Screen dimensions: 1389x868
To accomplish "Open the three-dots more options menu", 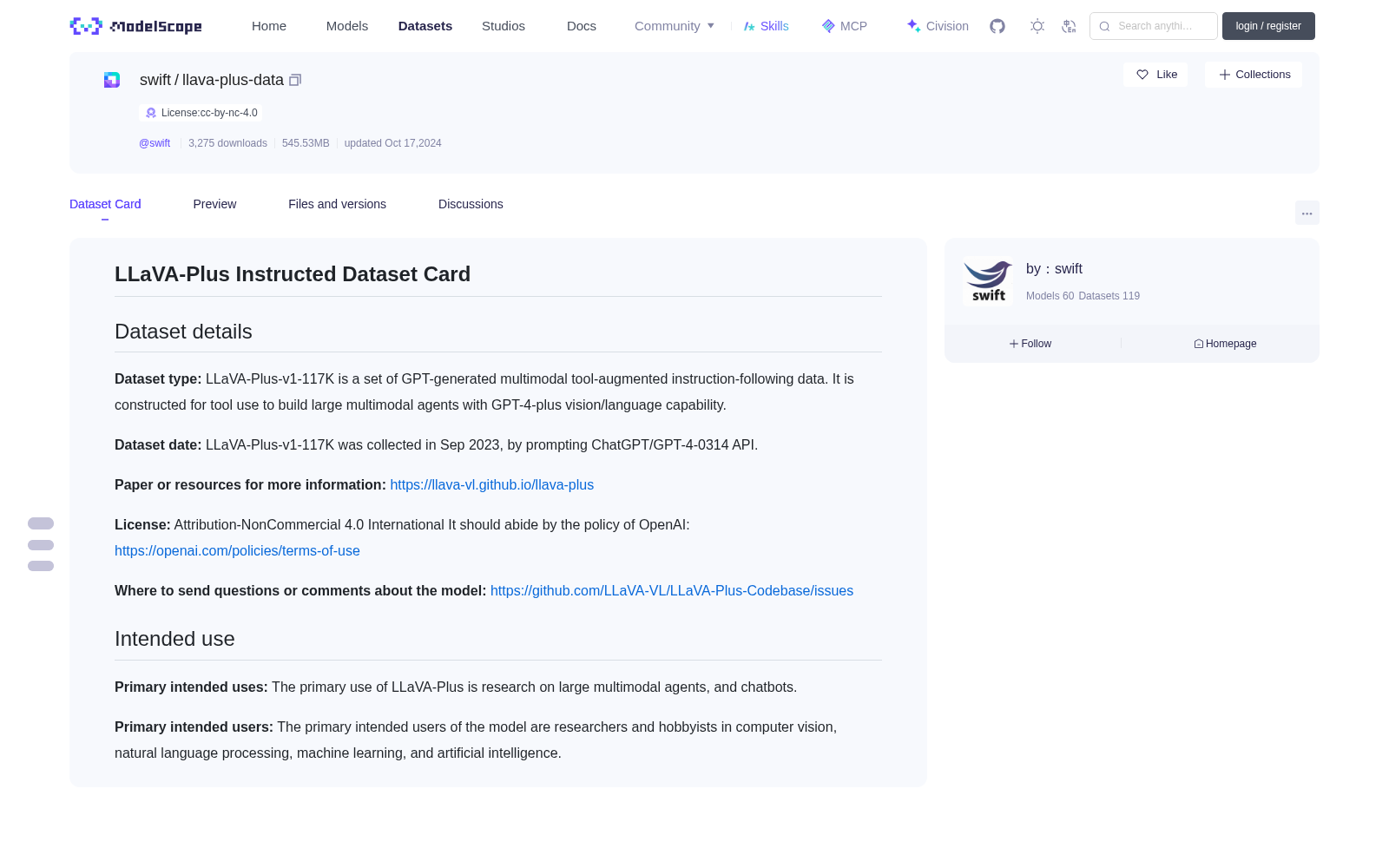I will coord(1307,213).
